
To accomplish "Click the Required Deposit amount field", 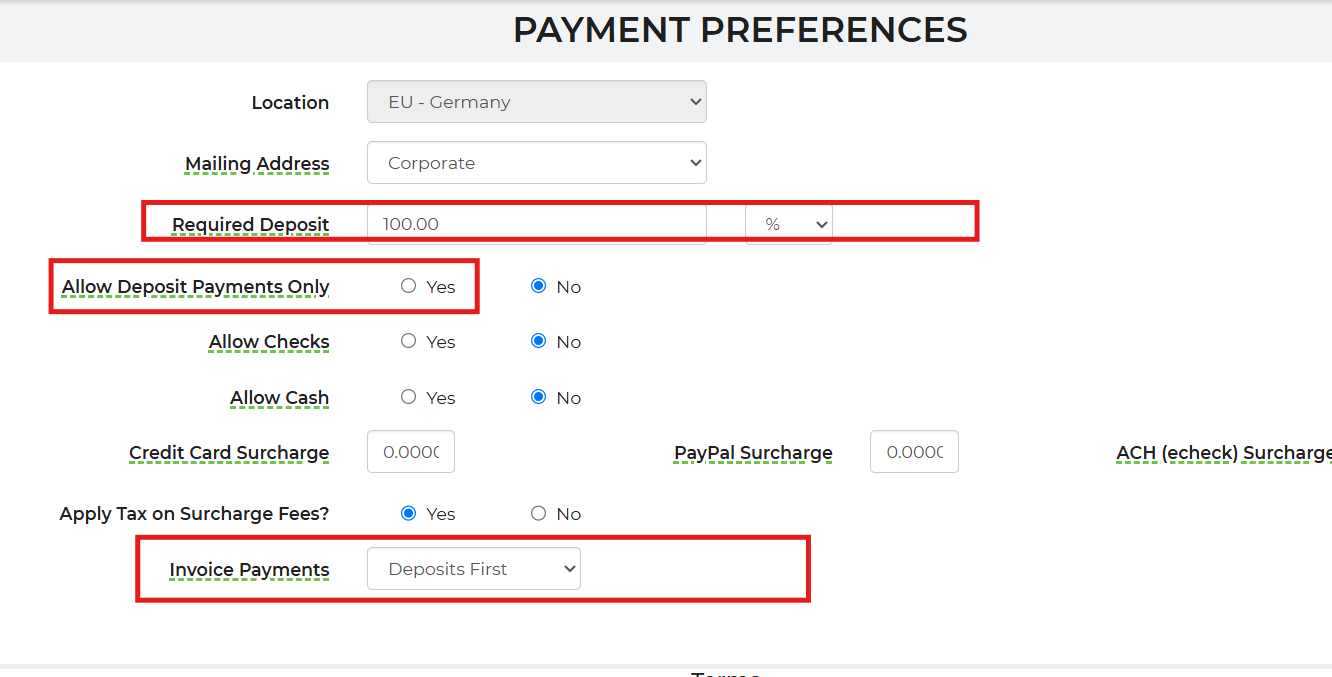I will [536, 224].
